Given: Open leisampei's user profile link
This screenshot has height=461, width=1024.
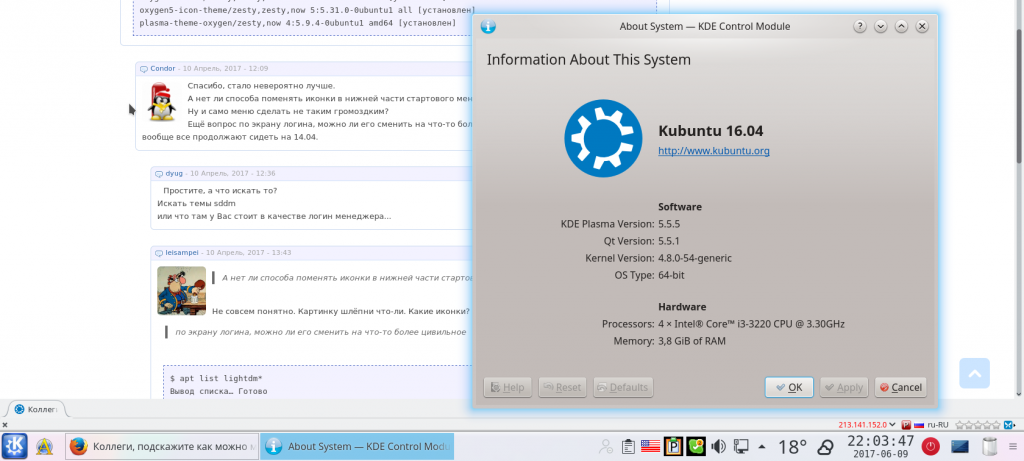Looking at the screenshot, I should point(182,253).
